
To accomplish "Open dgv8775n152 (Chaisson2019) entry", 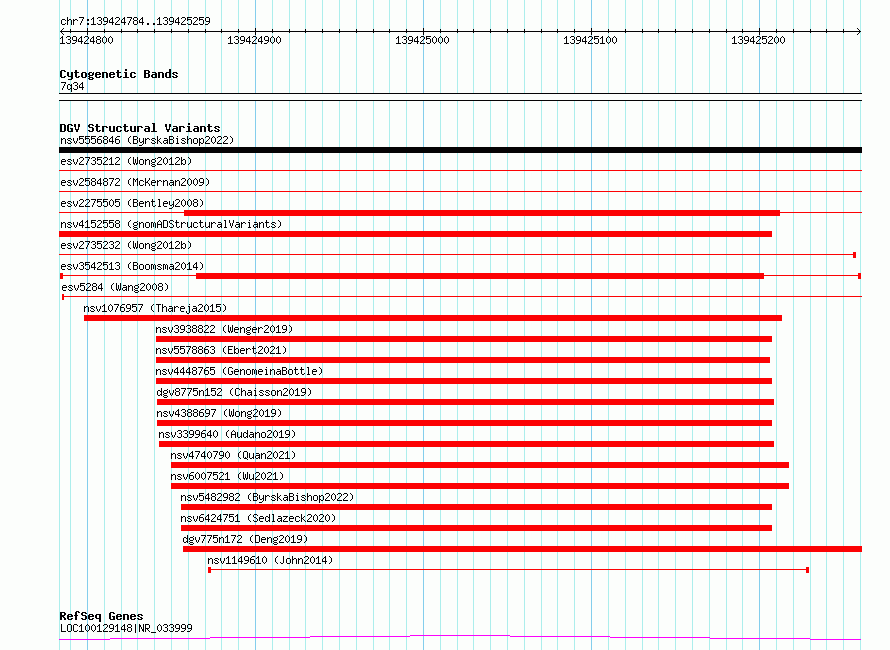I will [234, 392].
